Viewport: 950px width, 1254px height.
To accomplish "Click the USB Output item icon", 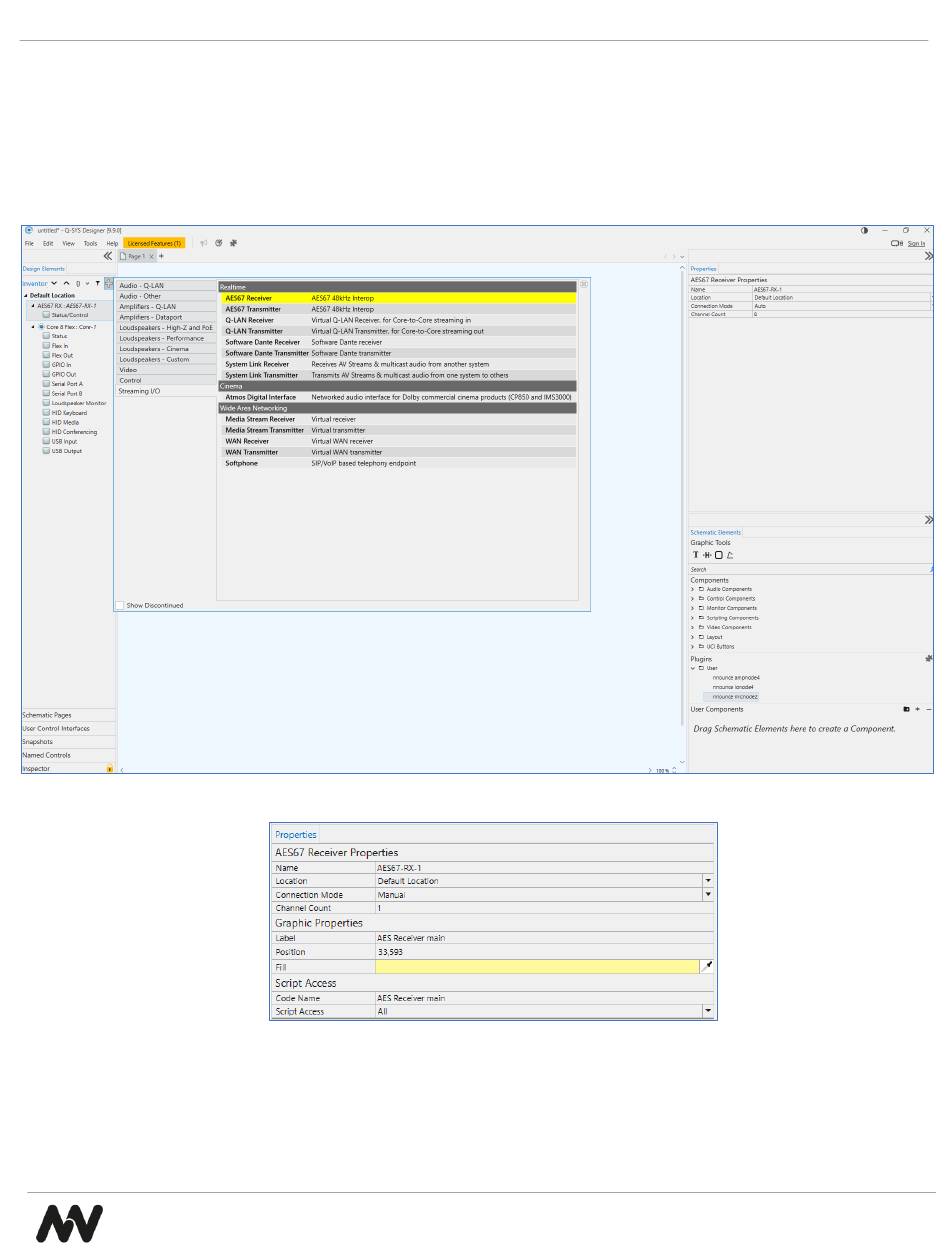I will 46,451.
